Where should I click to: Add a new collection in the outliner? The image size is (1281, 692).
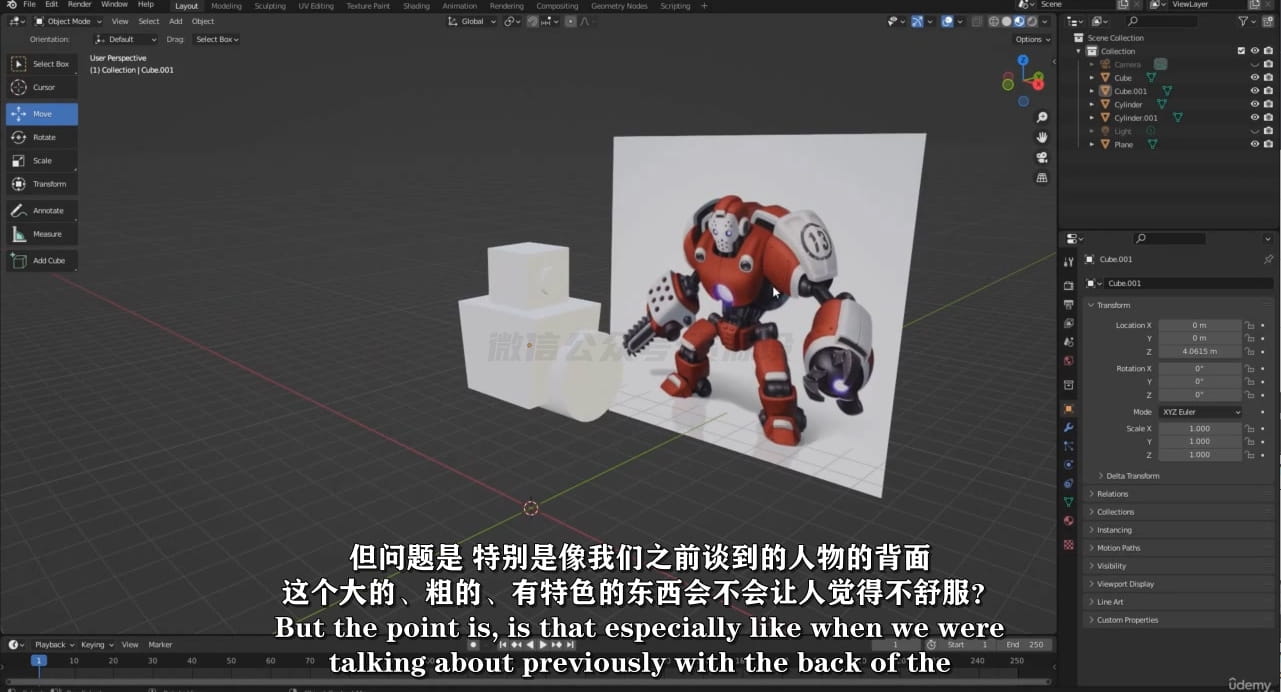click(1267, 21)
